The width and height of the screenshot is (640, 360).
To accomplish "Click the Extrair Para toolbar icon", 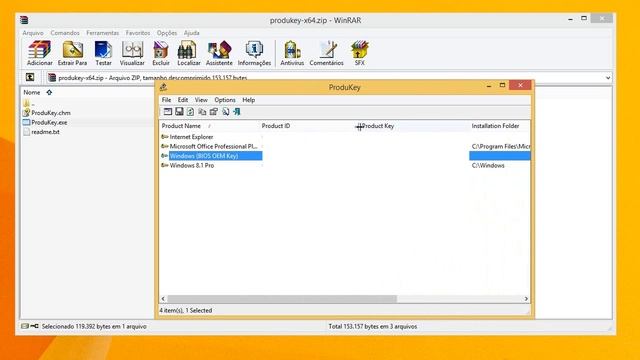I will tap(72, 53).
